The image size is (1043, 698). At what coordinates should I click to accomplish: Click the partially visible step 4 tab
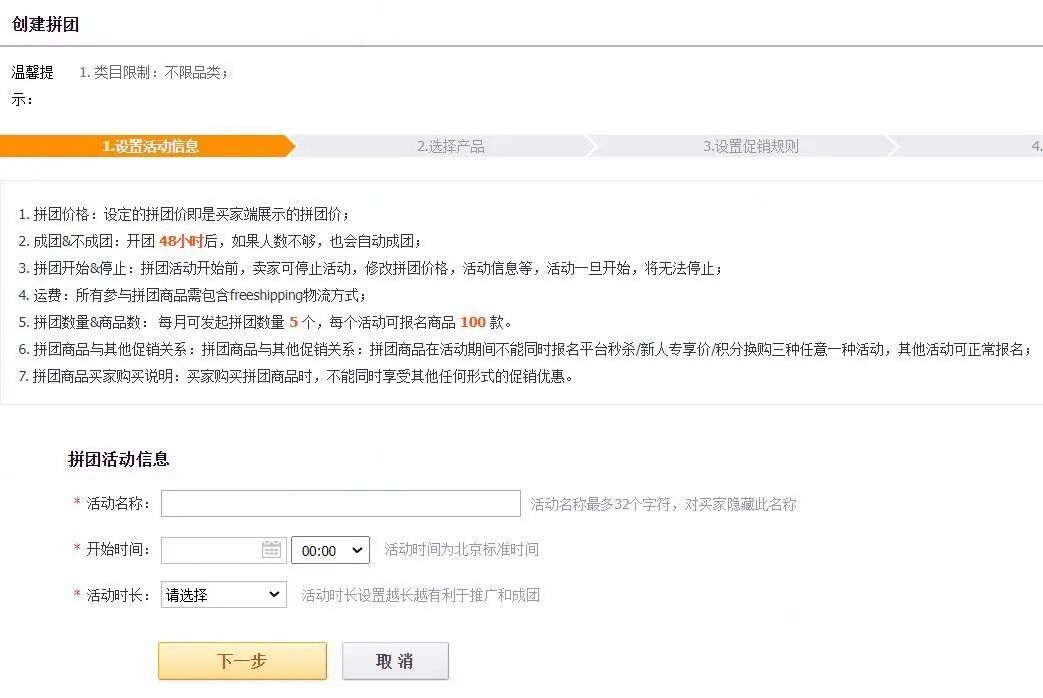point(1035,145)
